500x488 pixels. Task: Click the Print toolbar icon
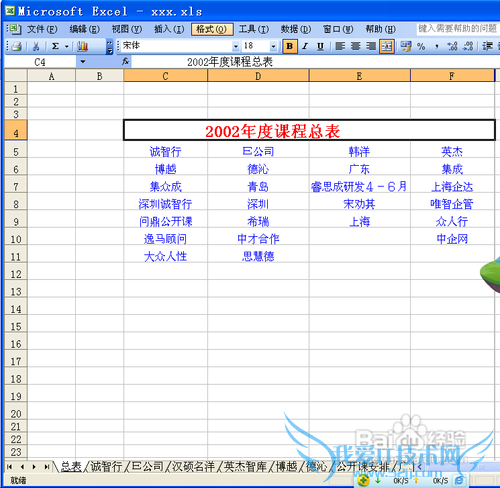click(x=16, y=46)
